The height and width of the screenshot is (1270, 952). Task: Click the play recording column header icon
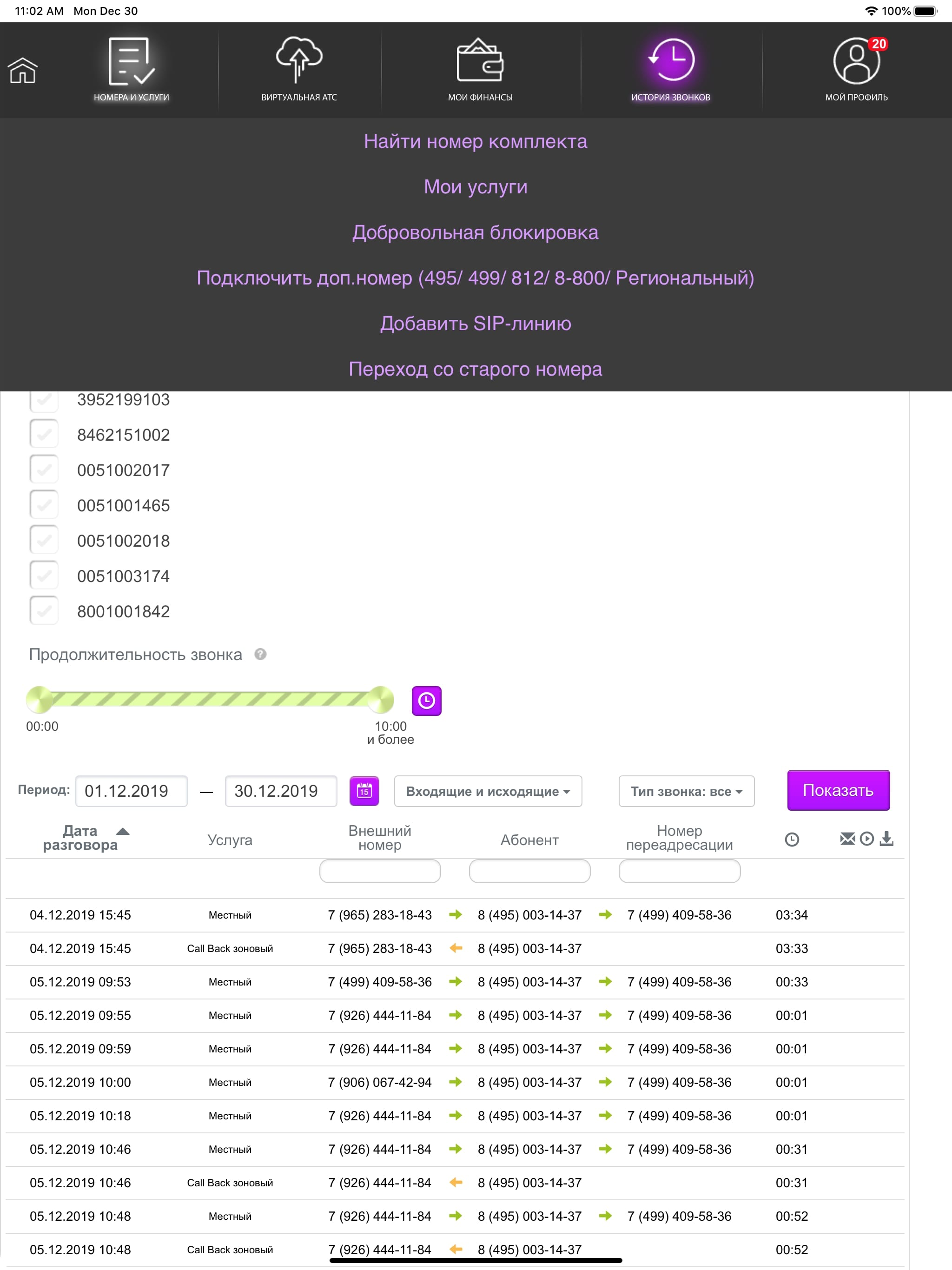[x=867, y=839]
